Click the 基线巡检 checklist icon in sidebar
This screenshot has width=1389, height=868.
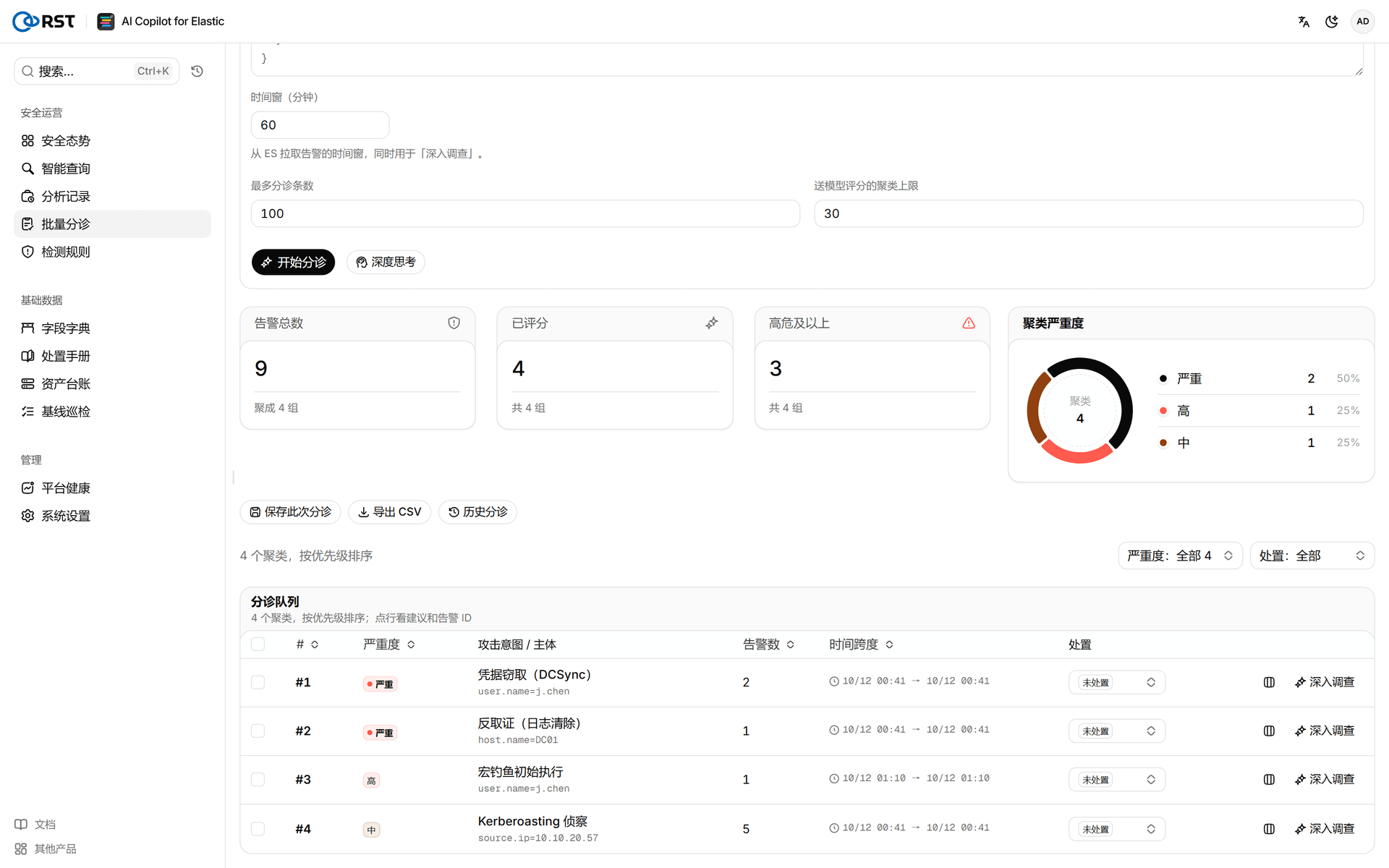(27, 412)
